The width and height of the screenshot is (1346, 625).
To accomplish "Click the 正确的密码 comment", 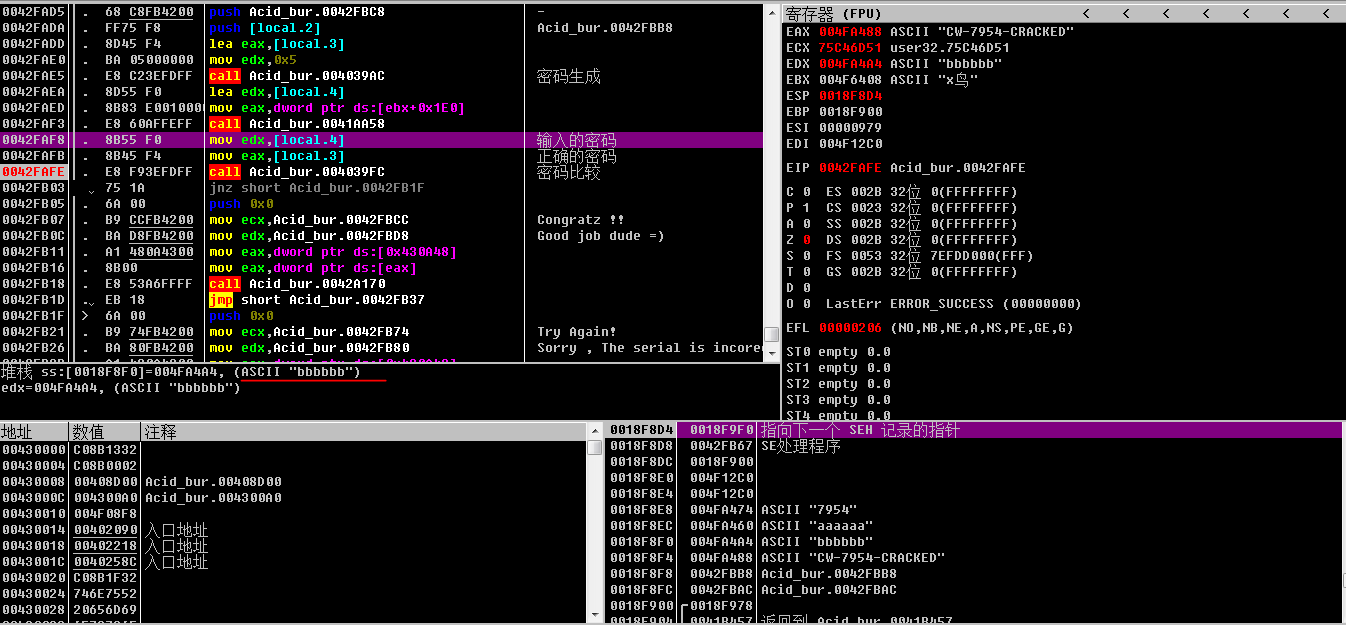I will (576, 156).
